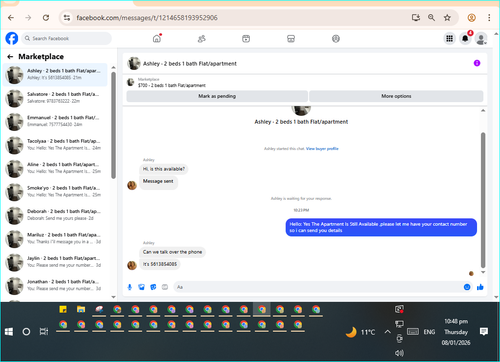Open Jaylin conversation in list
Screen dimensions: 500x362
55,262
